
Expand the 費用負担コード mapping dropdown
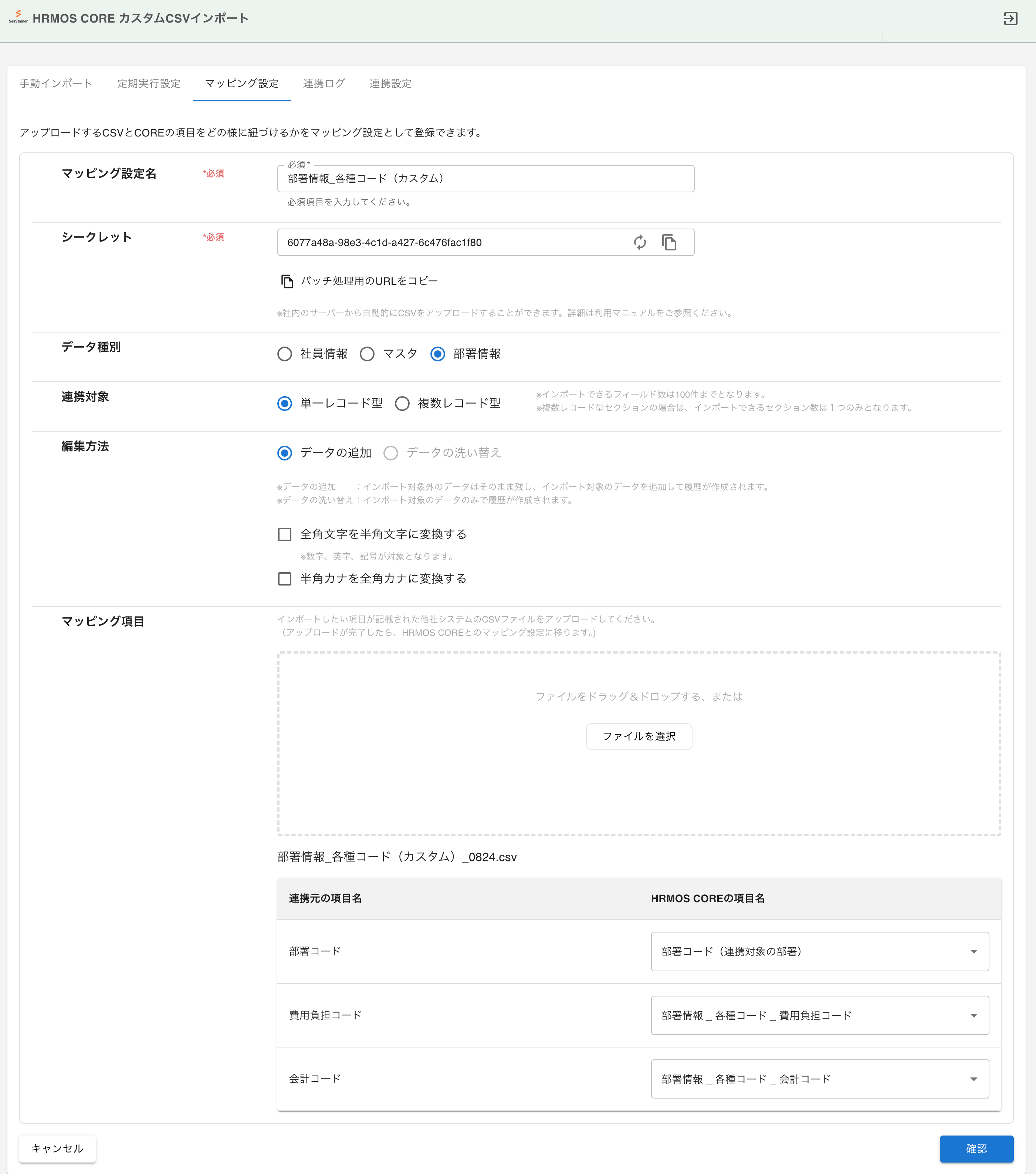819,1015
